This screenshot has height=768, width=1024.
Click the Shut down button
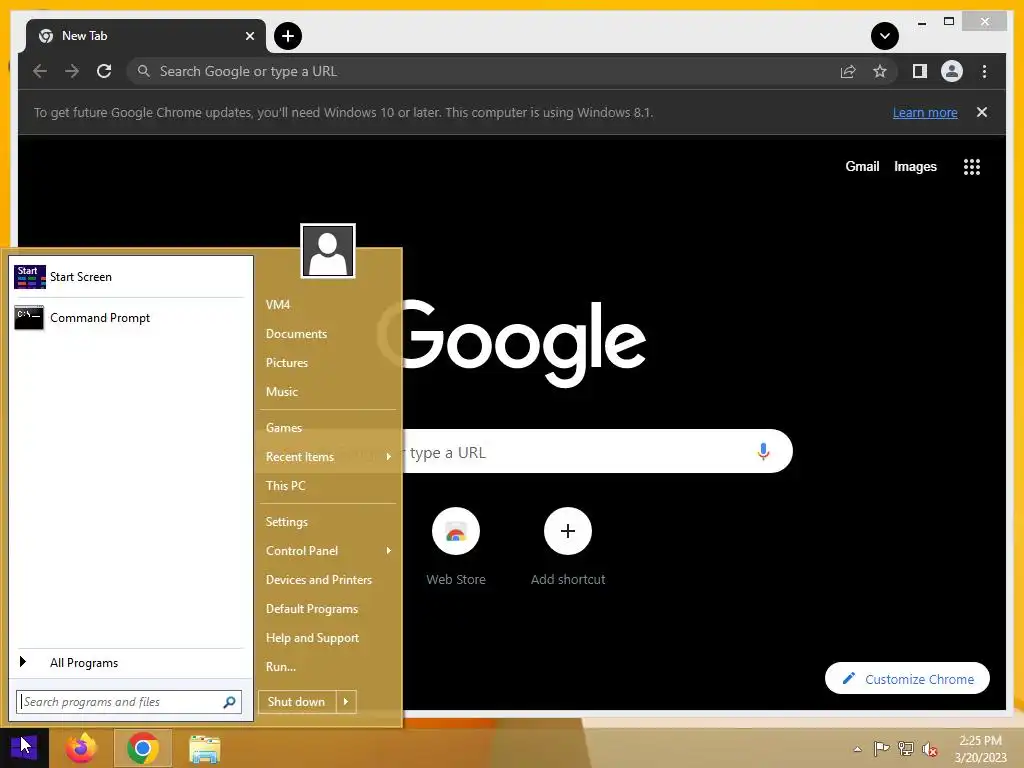pyautogui.click(x=296, y=701)
